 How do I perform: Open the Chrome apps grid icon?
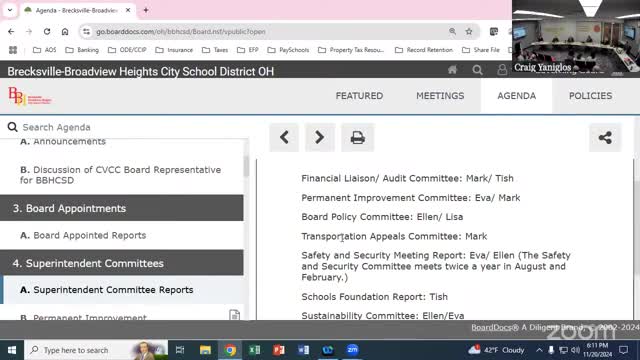tap(13, 50)
